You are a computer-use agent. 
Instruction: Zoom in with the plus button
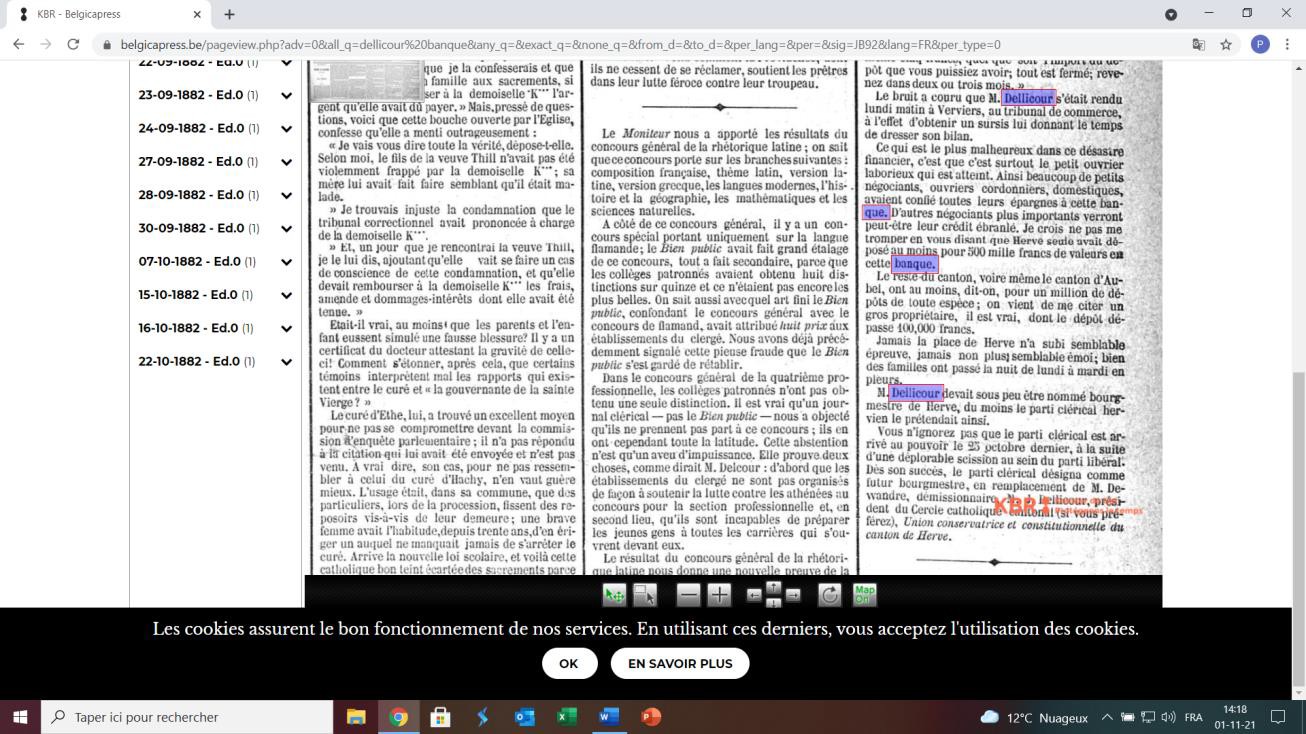click(719, 595)
